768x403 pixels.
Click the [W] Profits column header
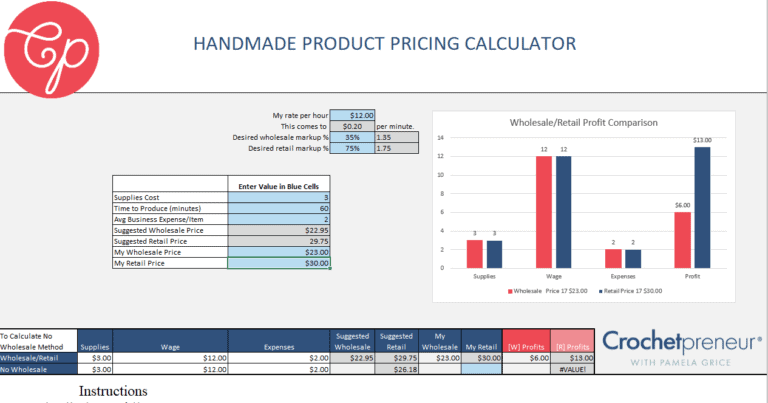pyautogui.click(x=526, y=341)
